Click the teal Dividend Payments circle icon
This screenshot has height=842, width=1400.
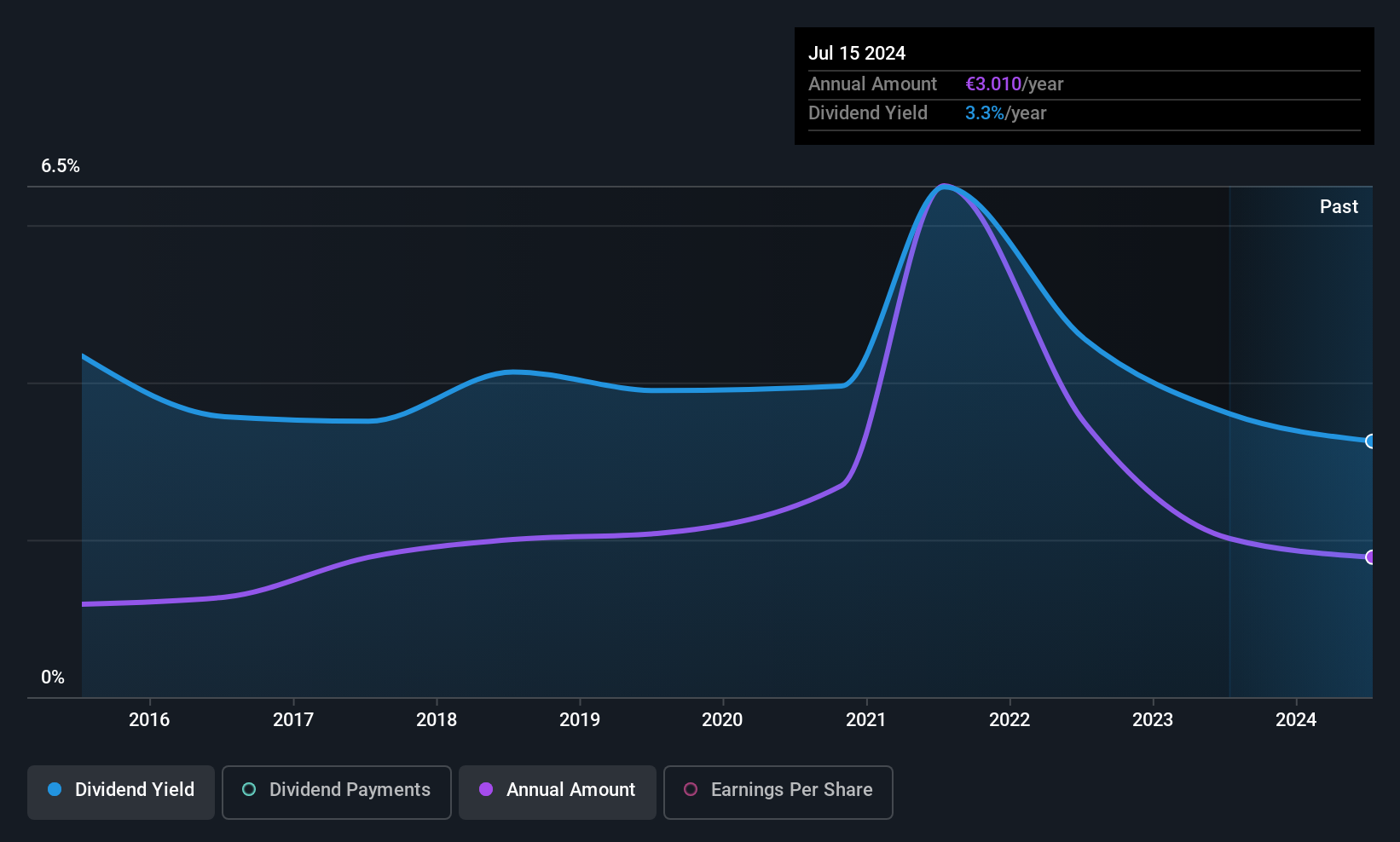(x=249, y=789)
